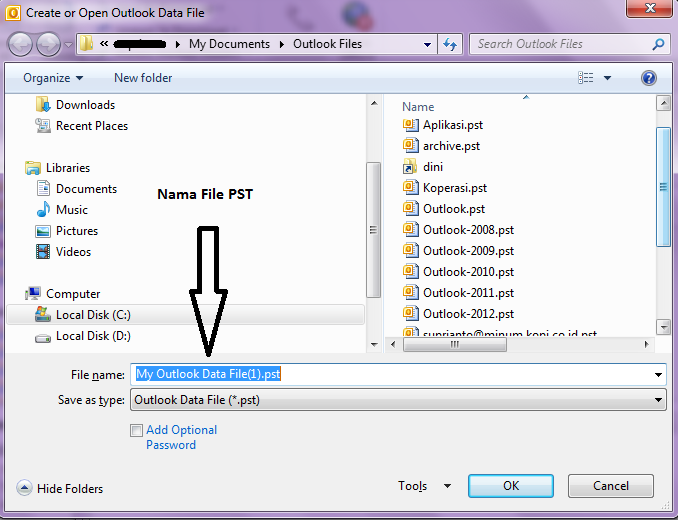
Task: Click the file list horizontal scrollbar thumb
Action: pos(454,345)
